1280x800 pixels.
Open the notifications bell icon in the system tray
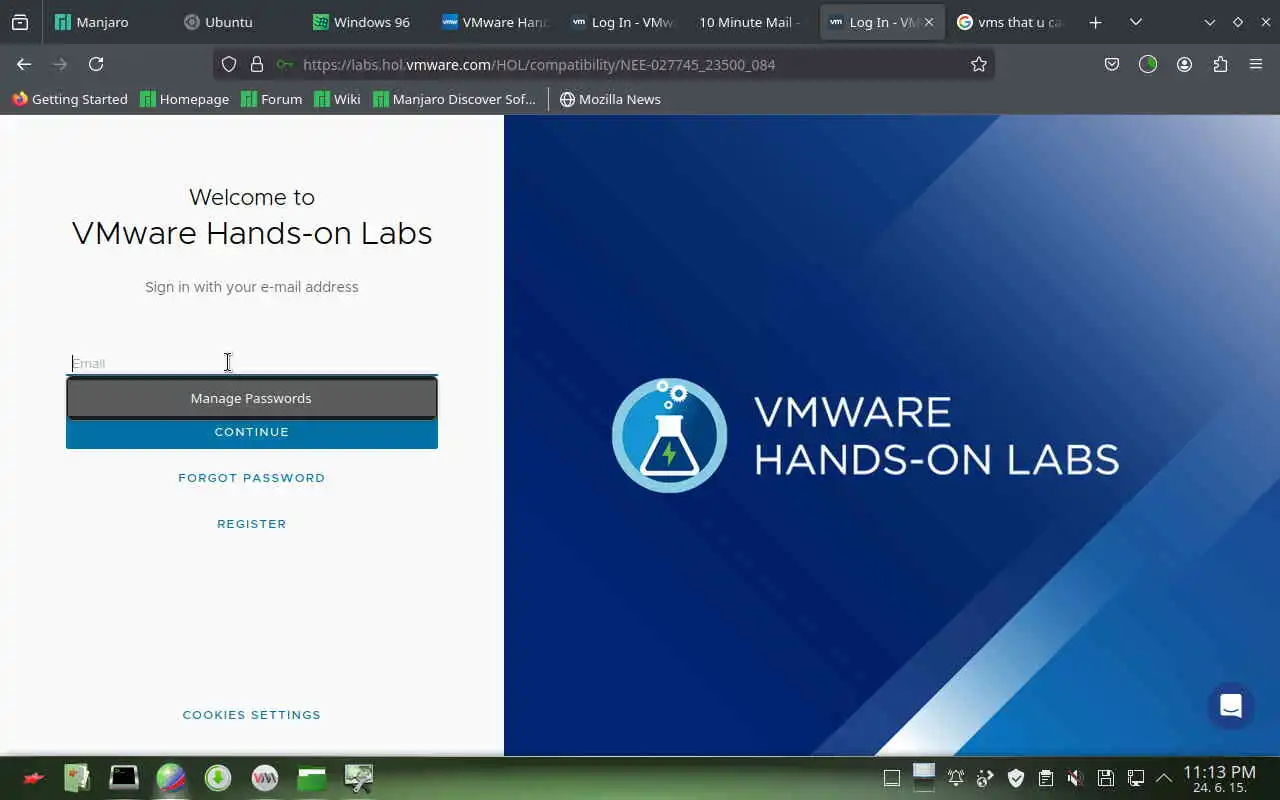pos(956,778)
